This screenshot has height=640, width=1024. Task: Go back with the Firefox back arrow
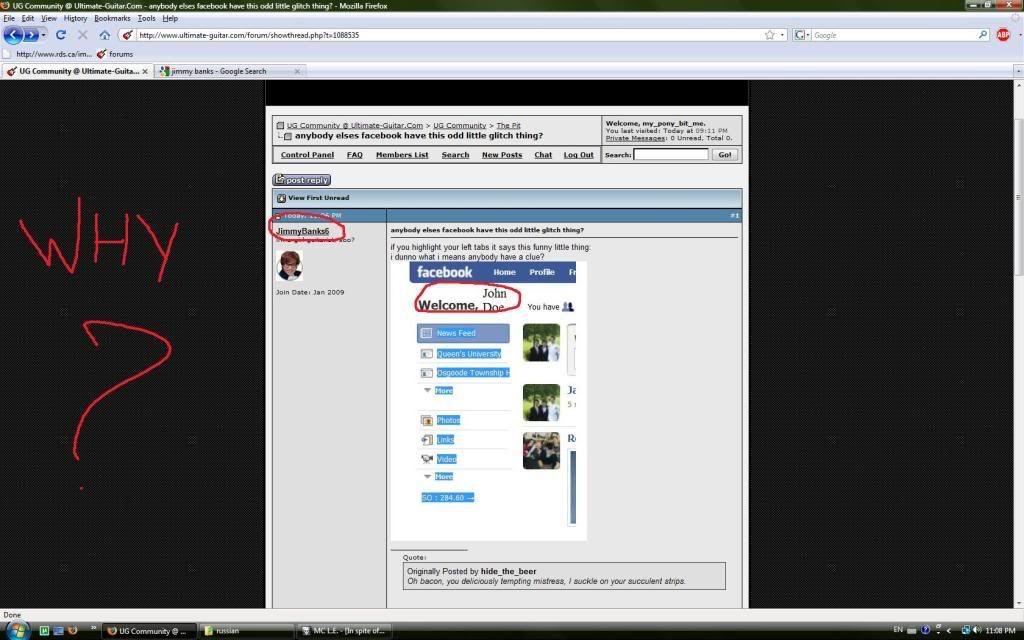pyautogui.click(x=13, y=35)
